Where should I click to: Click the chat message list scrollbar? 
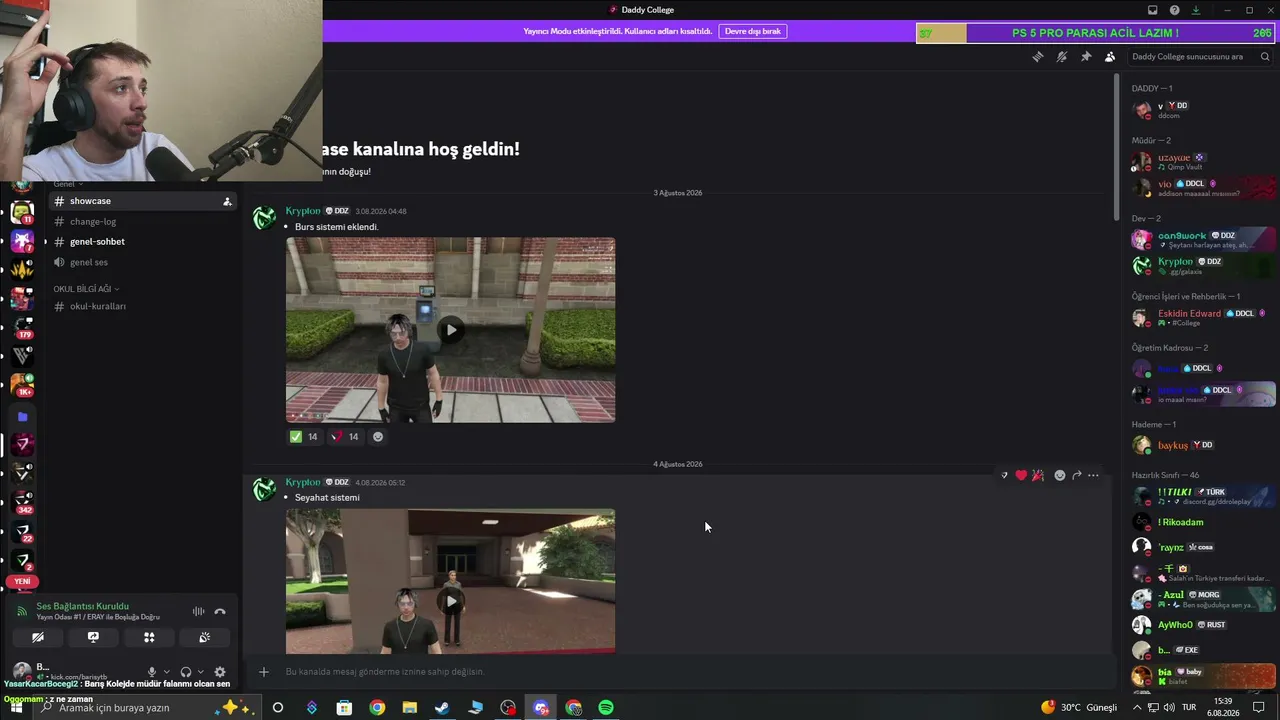pyautogui.click(x=1116, y=147)
